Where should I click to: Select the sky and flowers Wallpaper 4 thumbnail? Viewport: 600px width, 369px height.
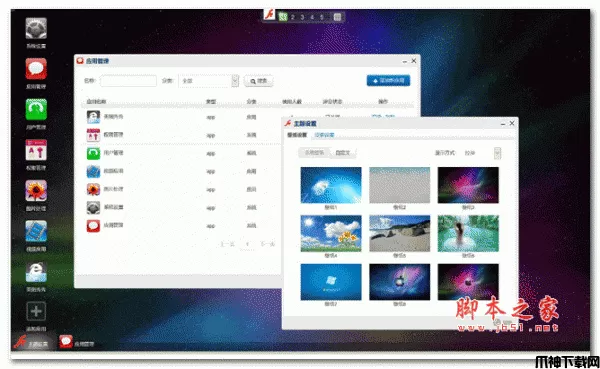[x=331, y=233]
